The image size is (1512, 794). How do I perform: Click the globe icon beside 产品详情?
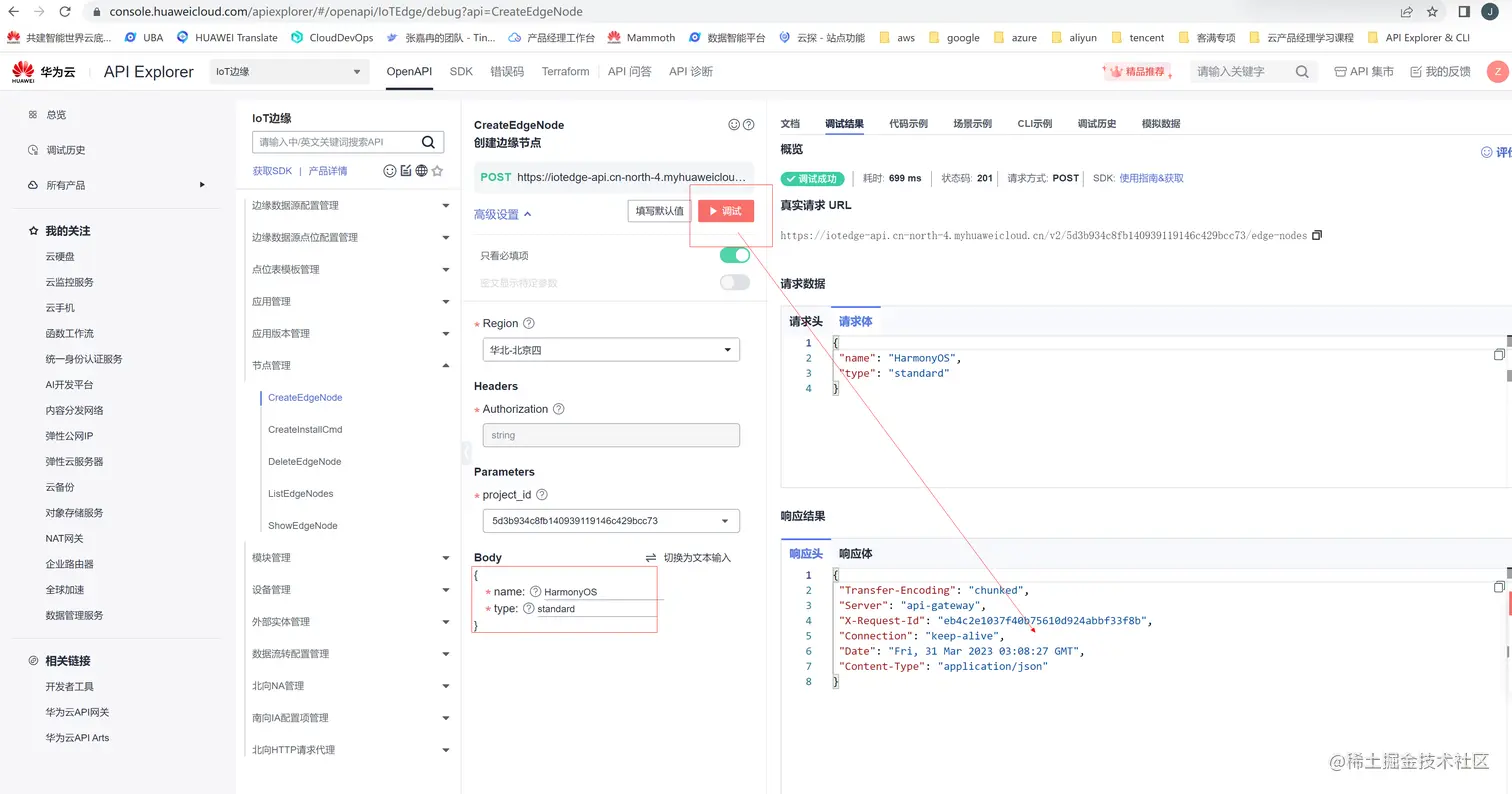pyautogui.click(x=422, y=171)
